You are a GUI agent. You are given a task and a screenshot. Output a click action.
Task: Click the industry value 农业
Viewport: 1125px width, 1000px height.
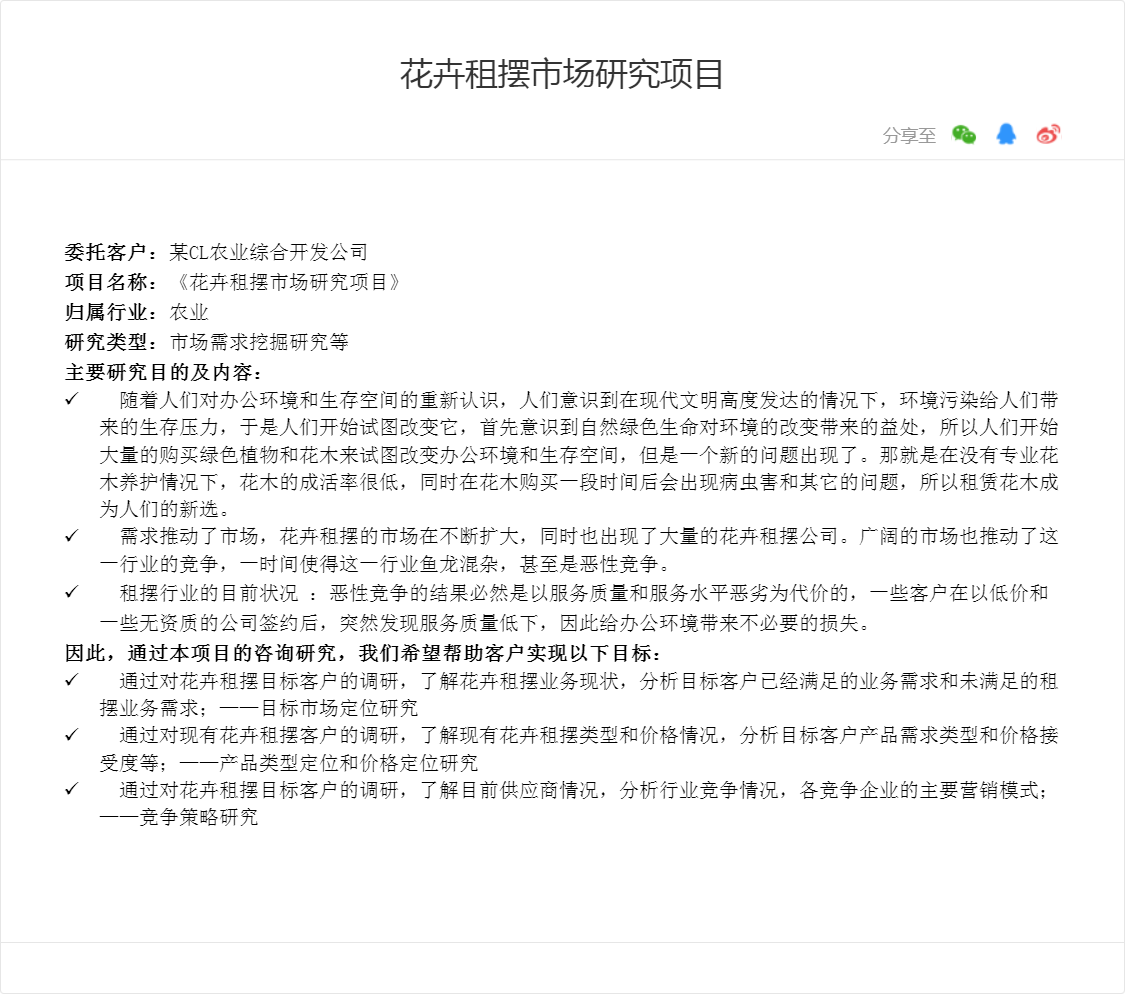(189, 313)
